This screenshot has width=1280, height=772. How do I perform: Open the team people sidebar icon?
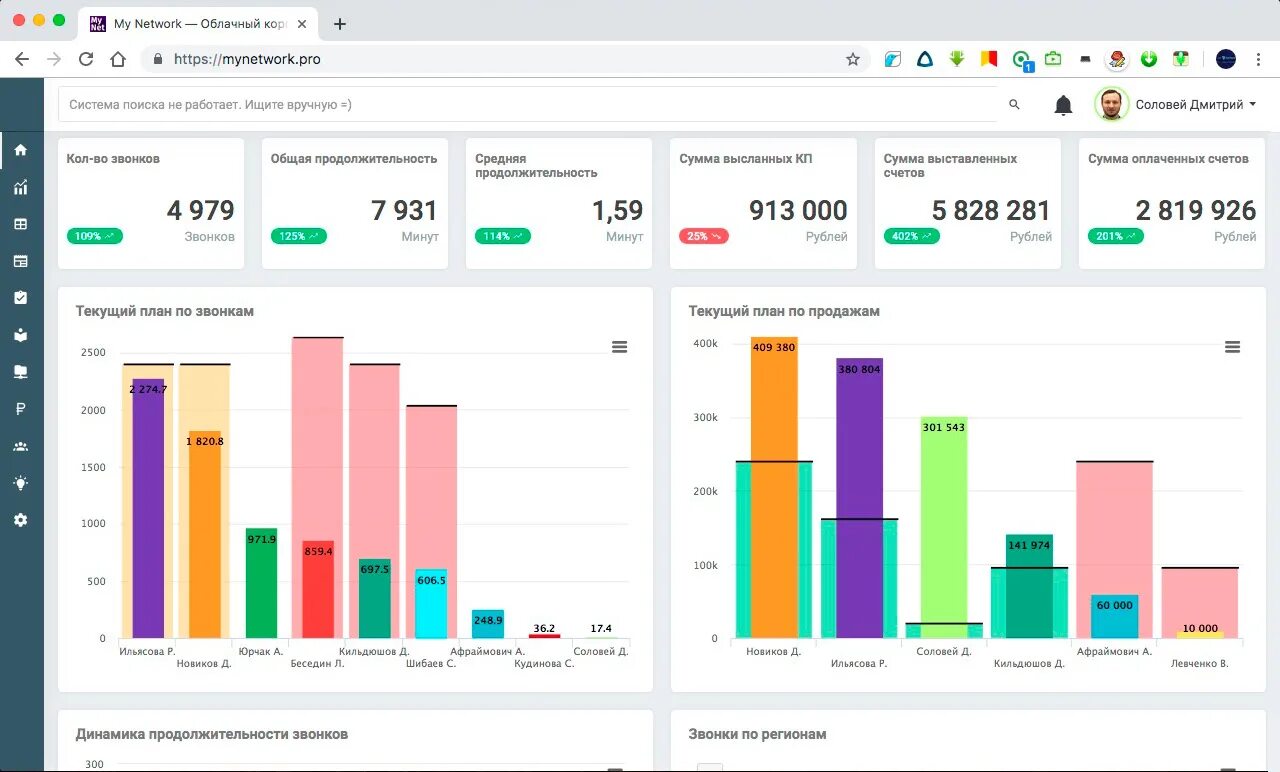(x=20, y=446)
